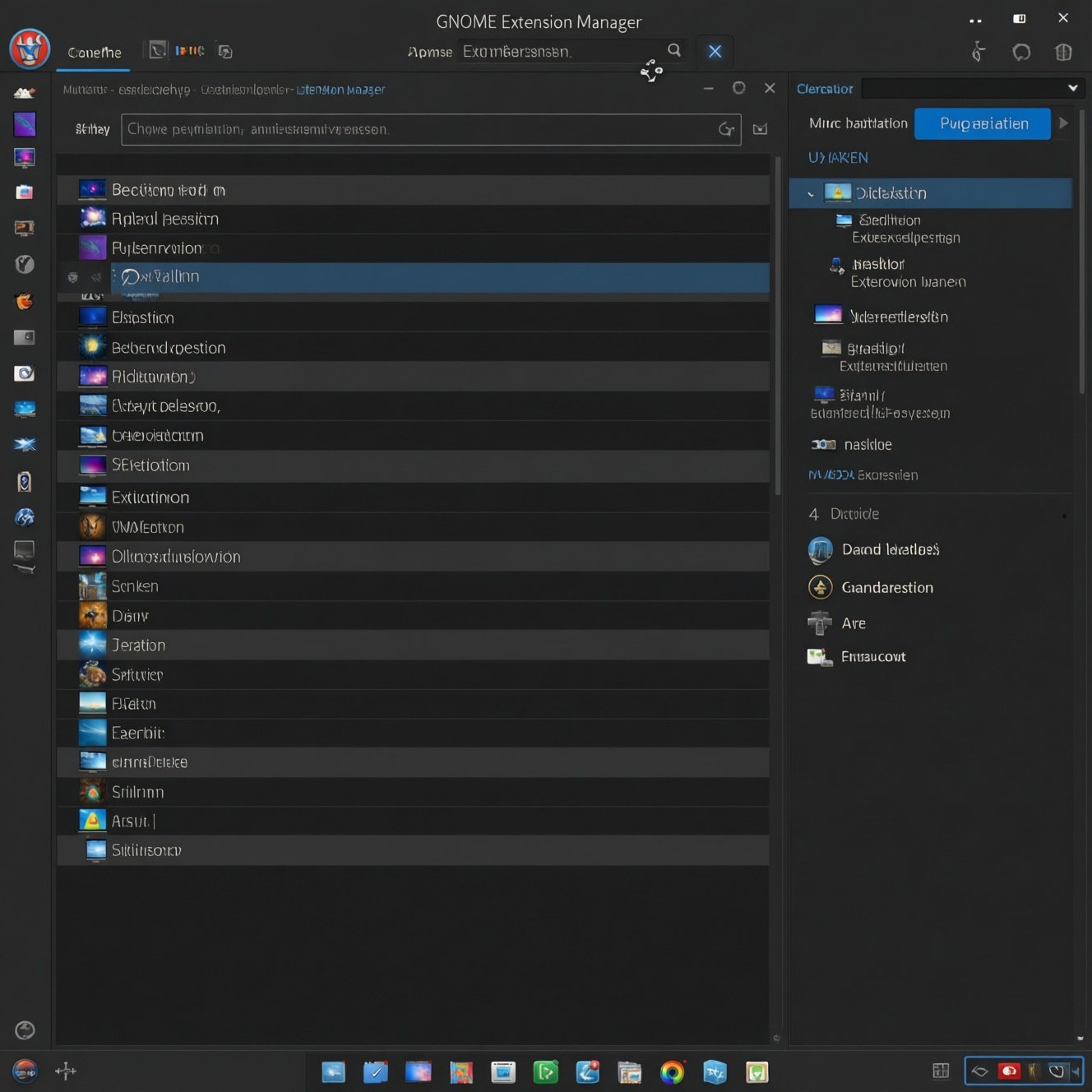Select the Oliuosdulsiowion list row

(413, 556)
